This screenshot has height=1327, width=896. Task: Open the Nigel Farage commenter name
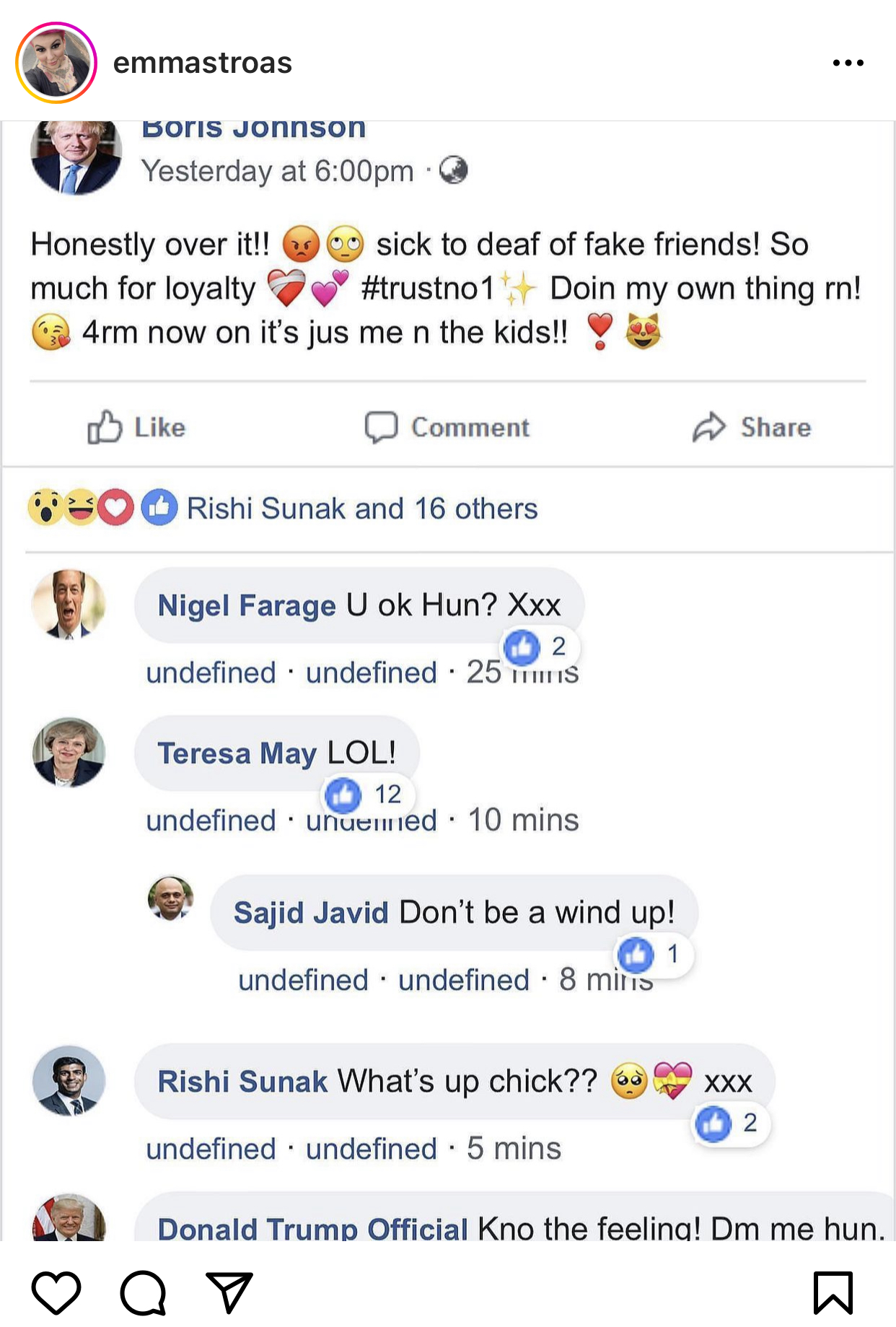pos(247,605)
